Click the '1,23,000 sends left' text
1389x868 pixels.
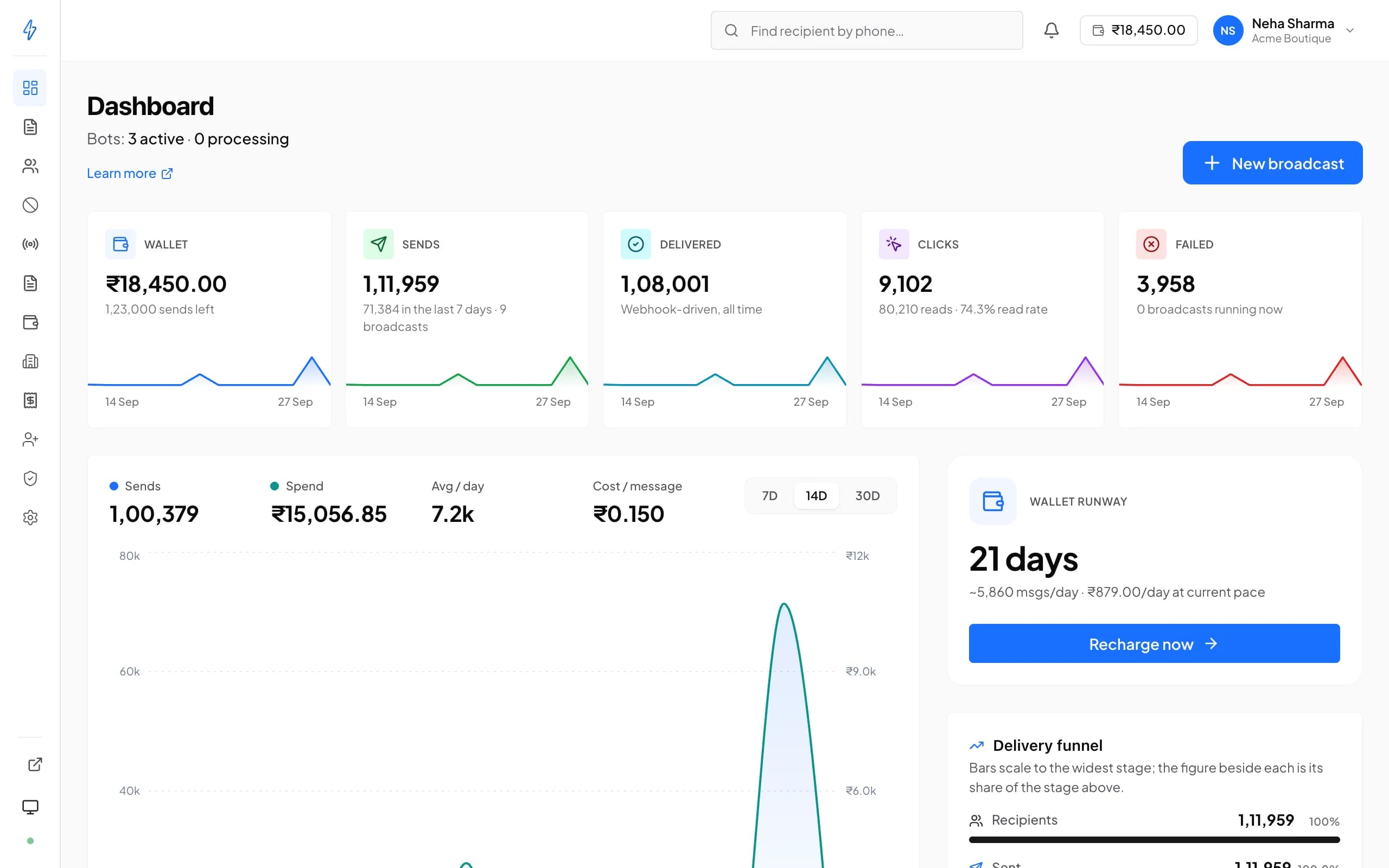point(159,309)
